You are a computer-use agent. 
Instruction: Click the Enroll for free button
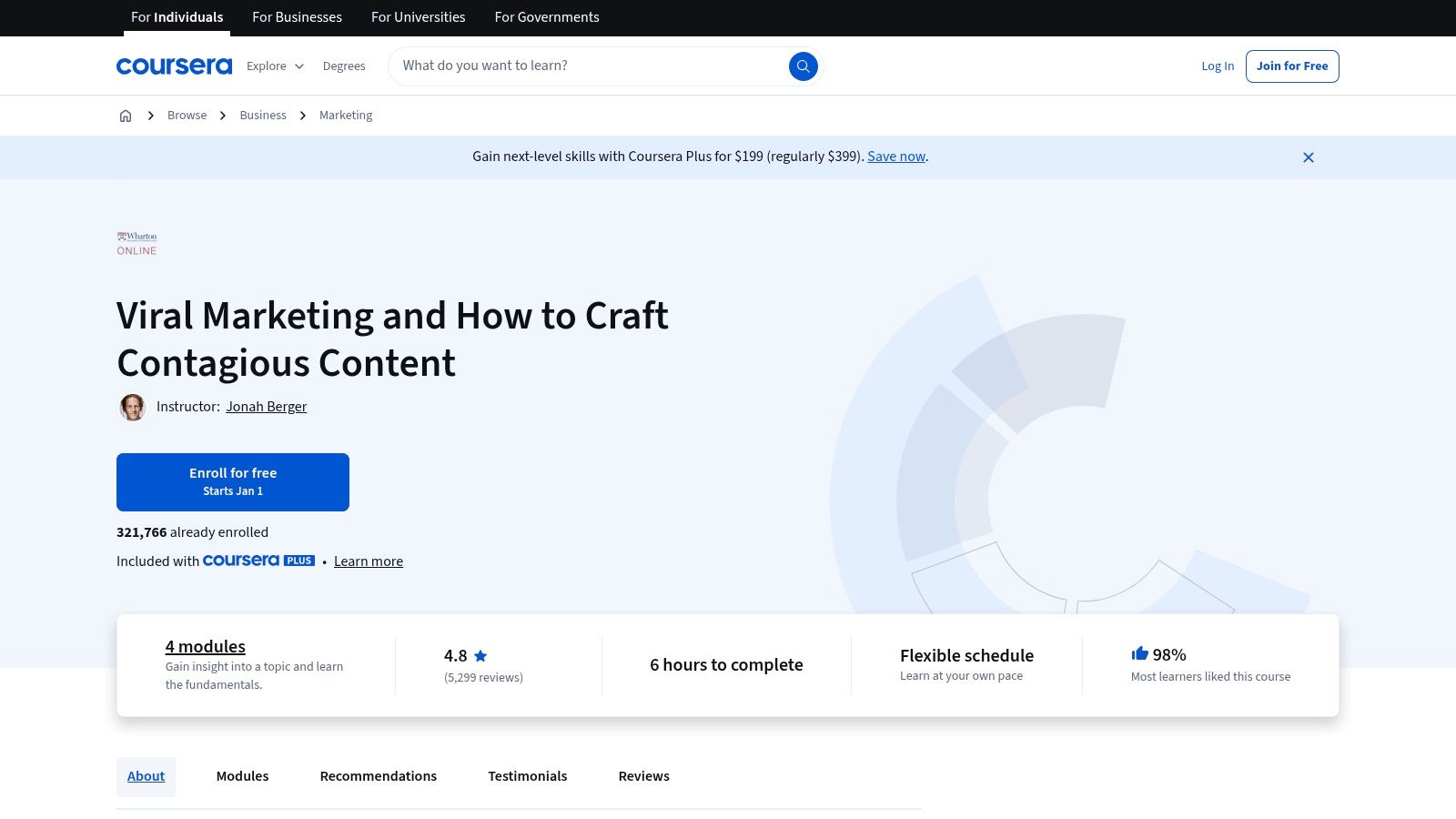pos(233,481)
